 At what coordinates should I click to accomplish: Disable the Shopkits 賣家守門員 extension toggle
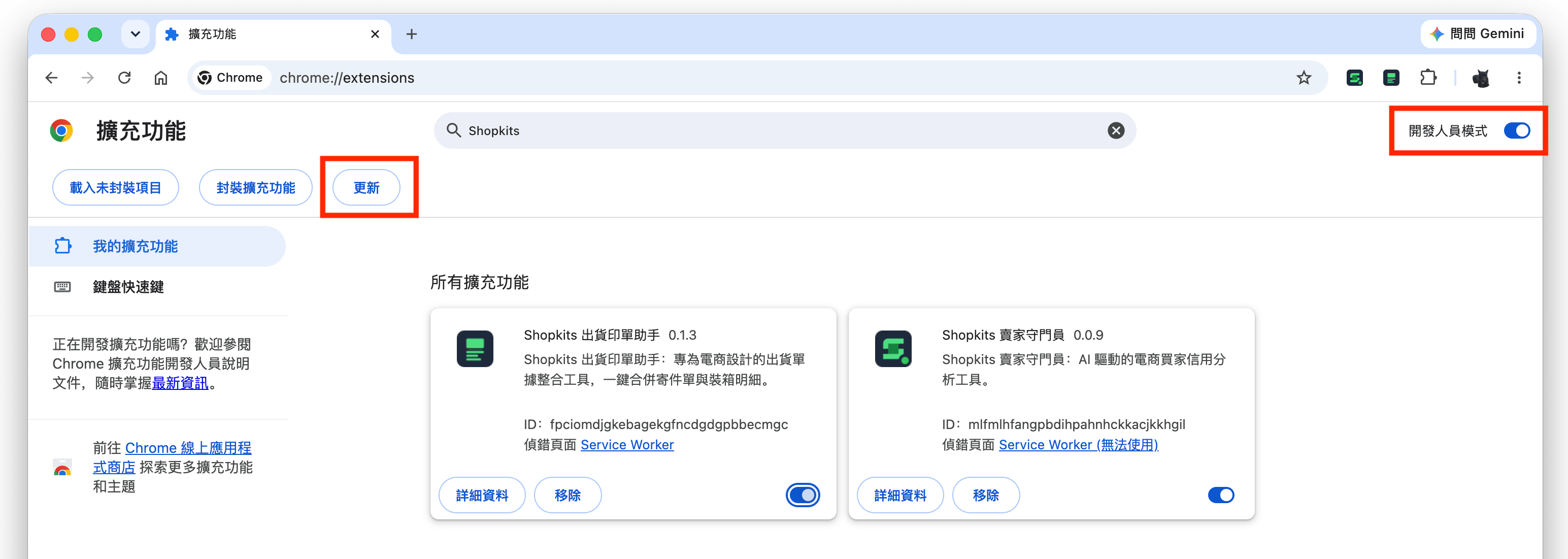[x=1220, y=495]
